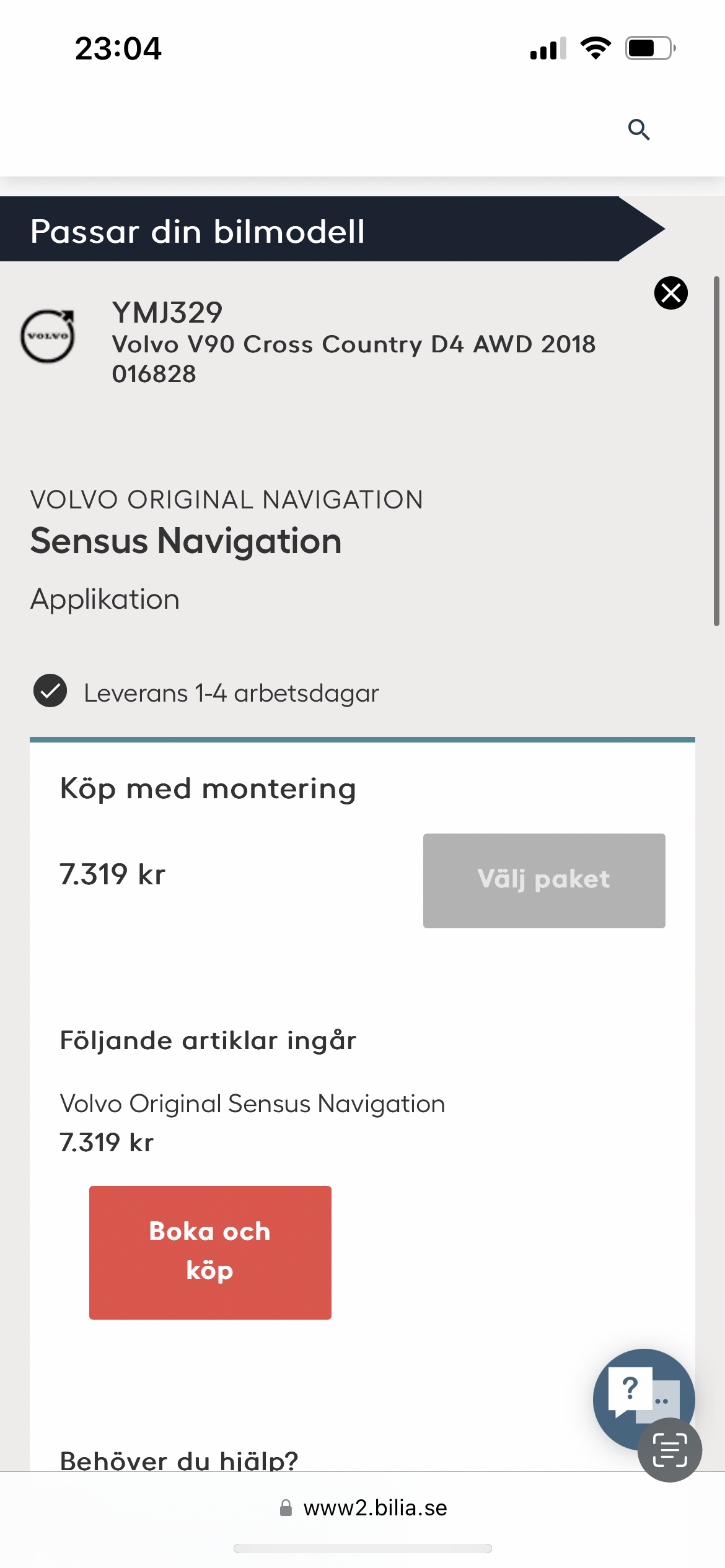This screenshot has height=1568, width=725.
Task: Tap the Wi-Fi status icon
Action: coord(595,48)
